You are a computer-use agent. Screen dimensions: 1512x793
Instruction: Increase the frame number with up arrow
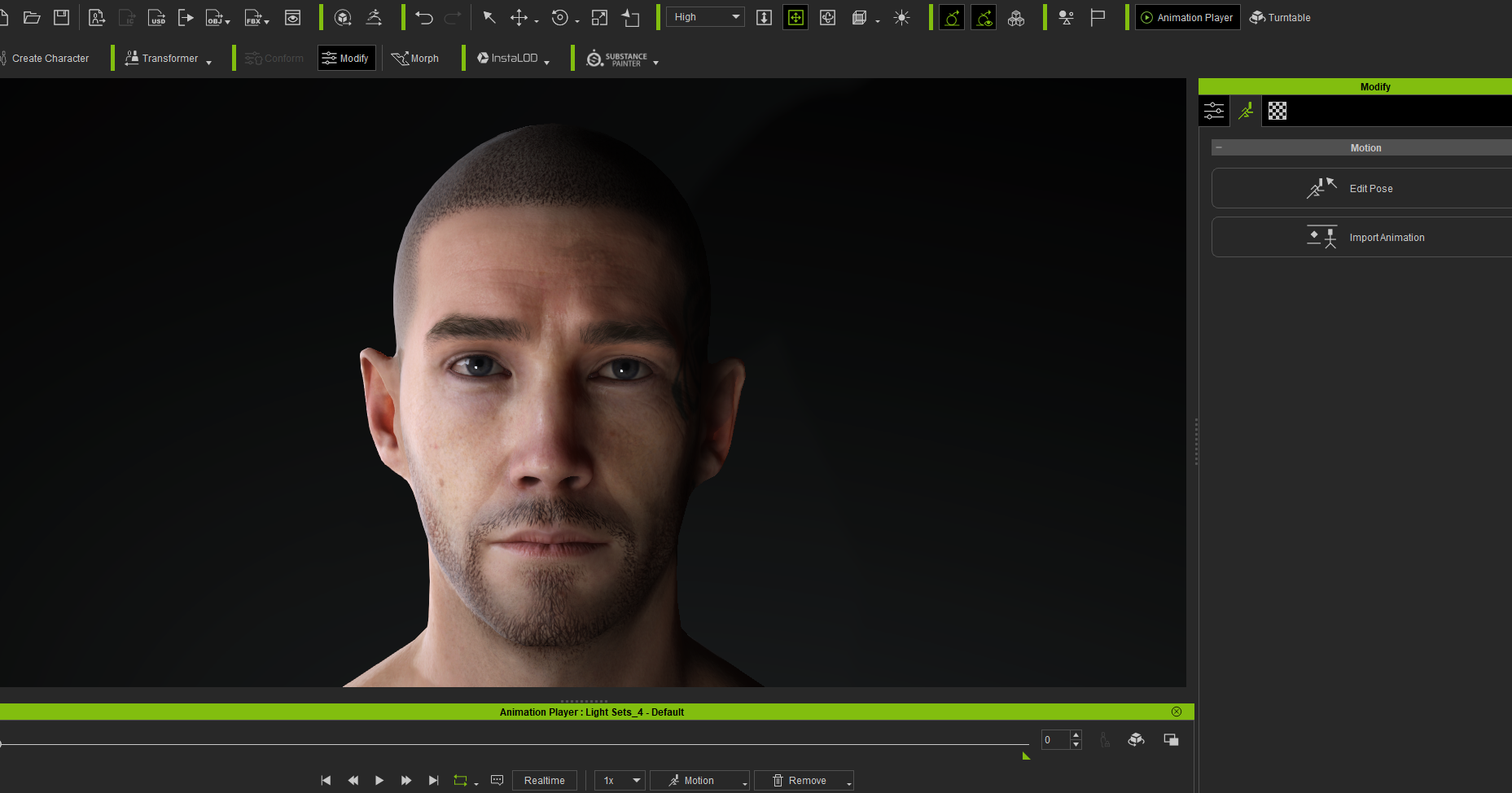pos(1076,735)
